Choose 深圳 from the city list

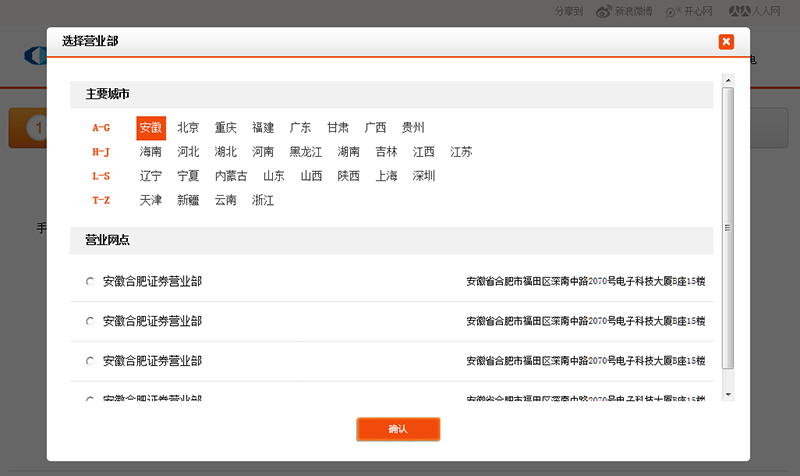pos(424,176)
